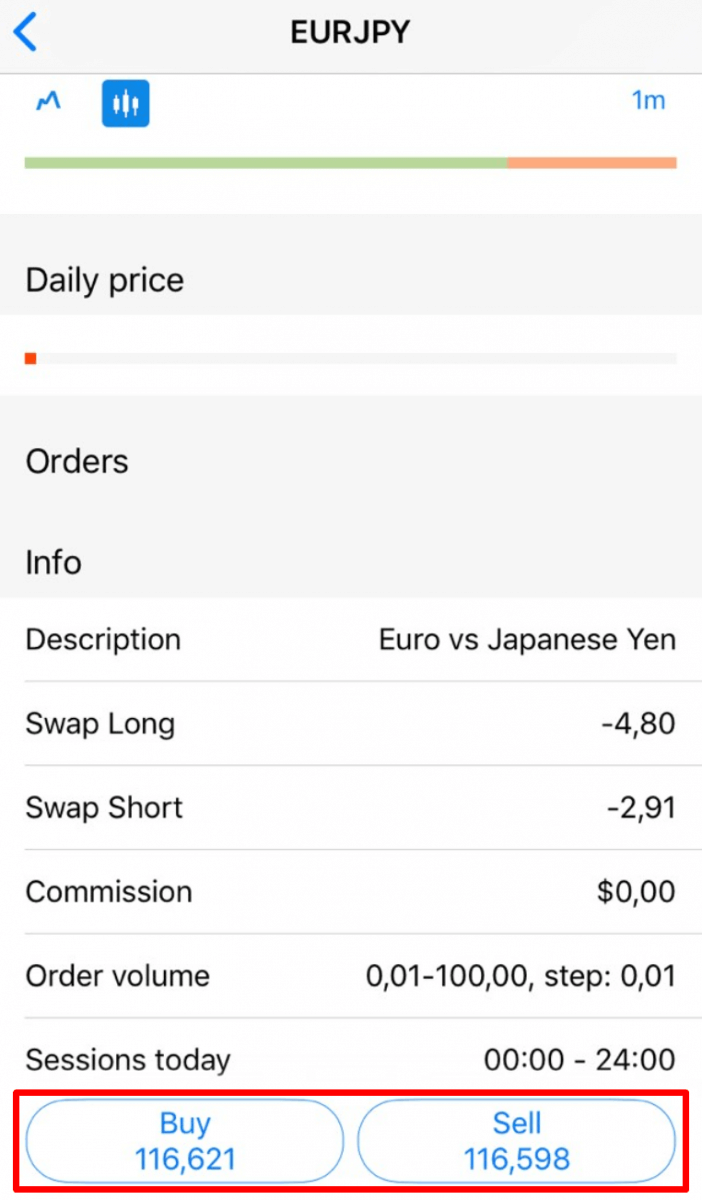Open the chart preview via the candlestick icon
Screen dimensions: 702x1200
coord(125,102)
